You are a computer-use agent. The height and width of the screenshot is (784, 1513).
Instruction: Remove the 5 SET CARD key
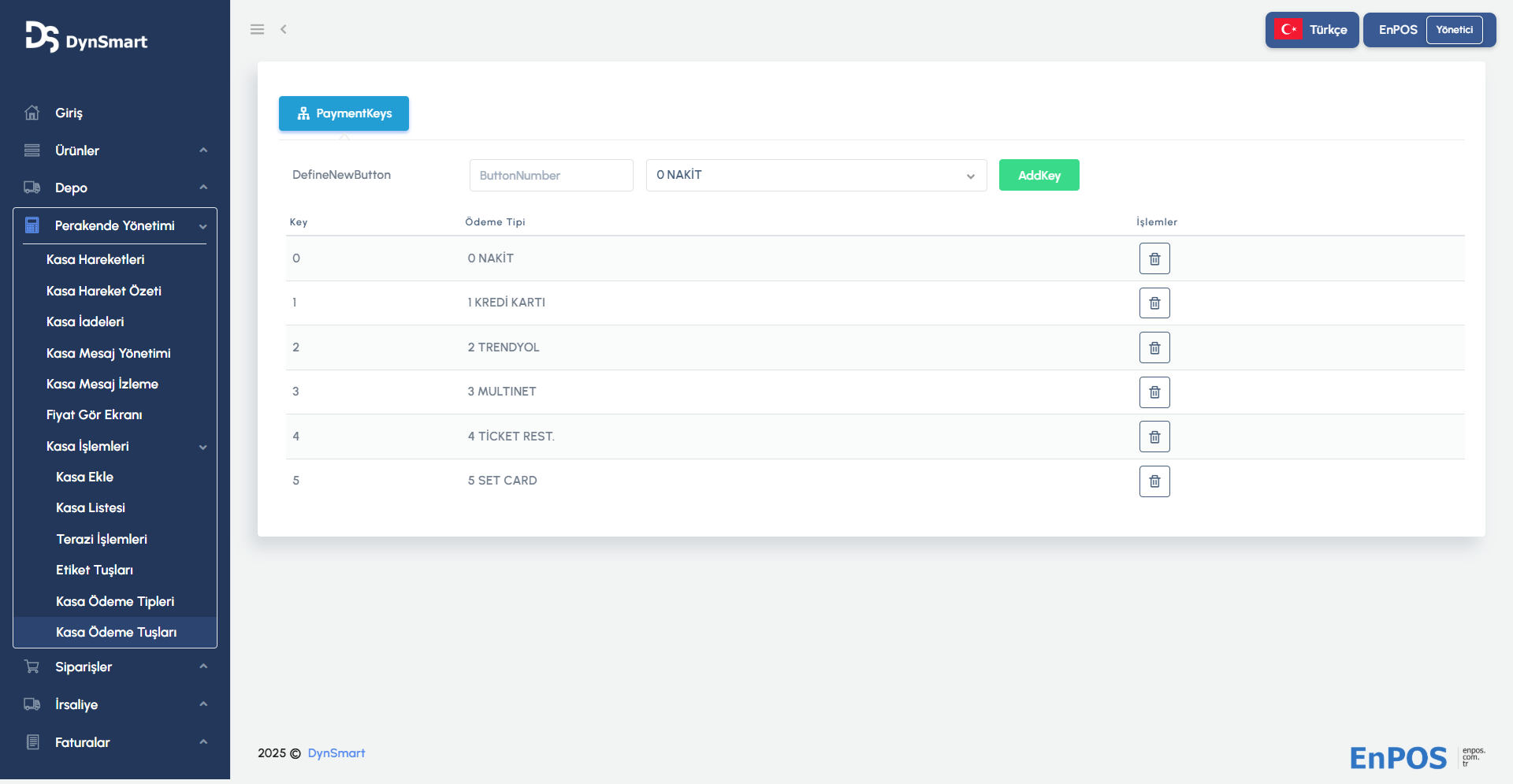click(1154, 481)
